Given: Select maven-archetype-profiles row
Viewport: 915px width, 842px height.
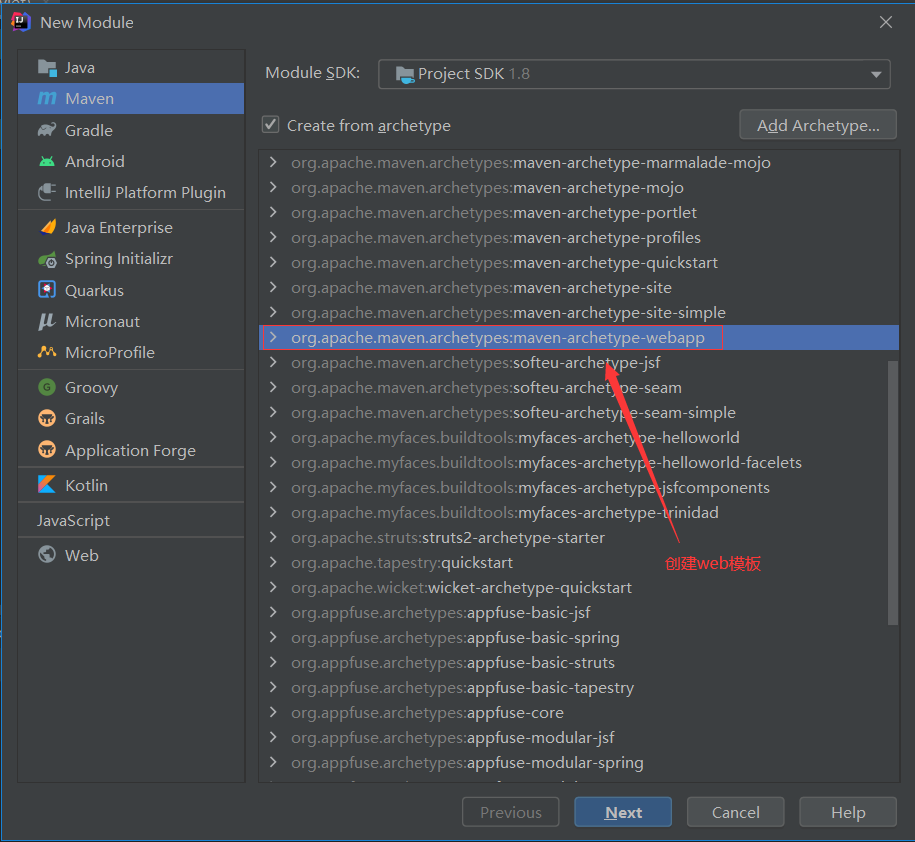Looking at the screenshot, I should pos(578,237).
